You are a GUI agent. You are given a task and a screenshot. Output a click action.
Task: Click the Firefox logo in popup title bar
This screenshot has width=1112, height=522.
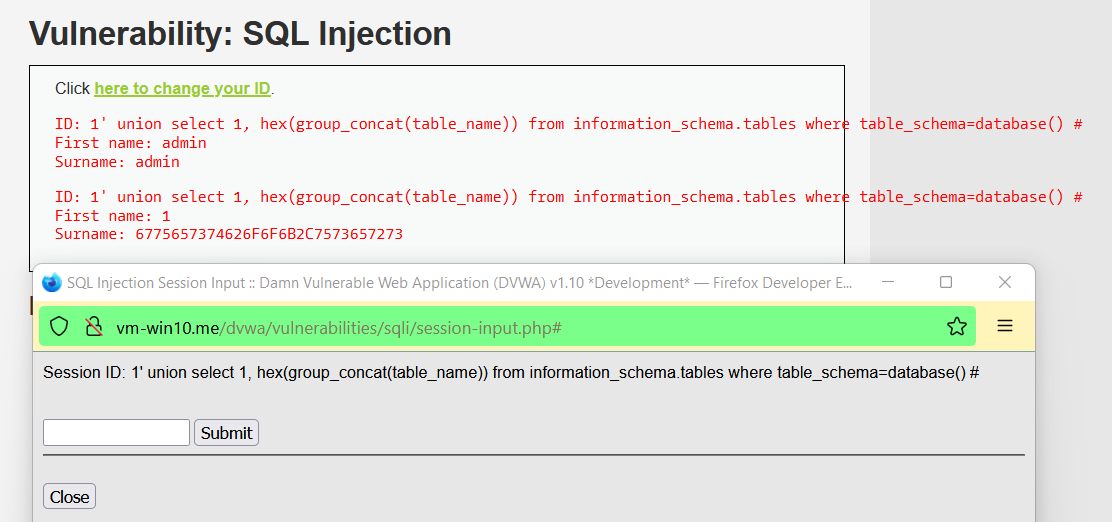point(52,282)
